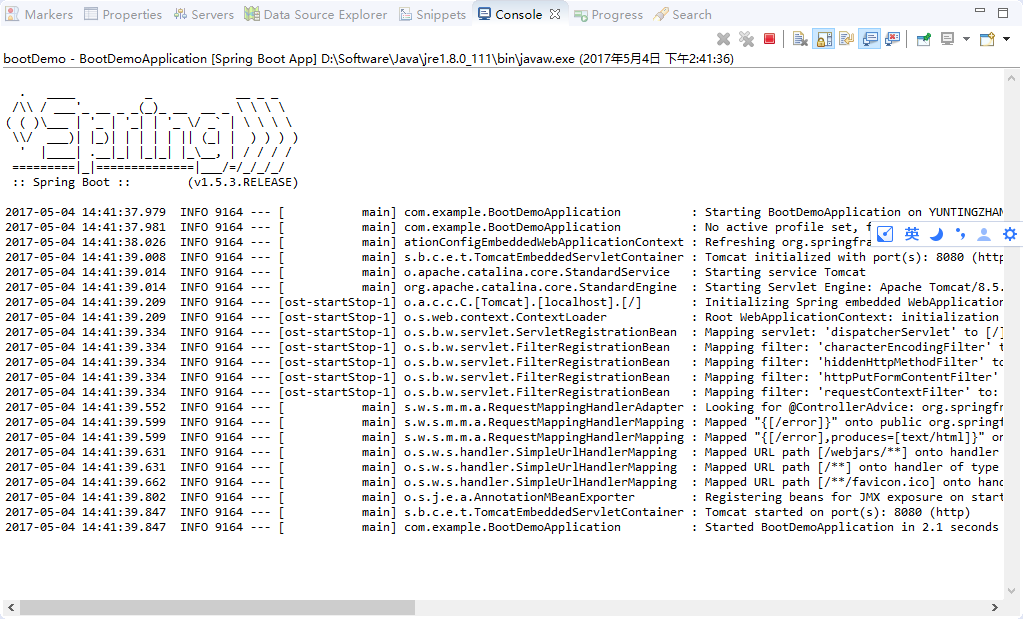The height and width of the screenshot is (619, 1023).
Task: Click the Spring Boot v1.5.3.RELEASE text
Action: tap(155, 182)
